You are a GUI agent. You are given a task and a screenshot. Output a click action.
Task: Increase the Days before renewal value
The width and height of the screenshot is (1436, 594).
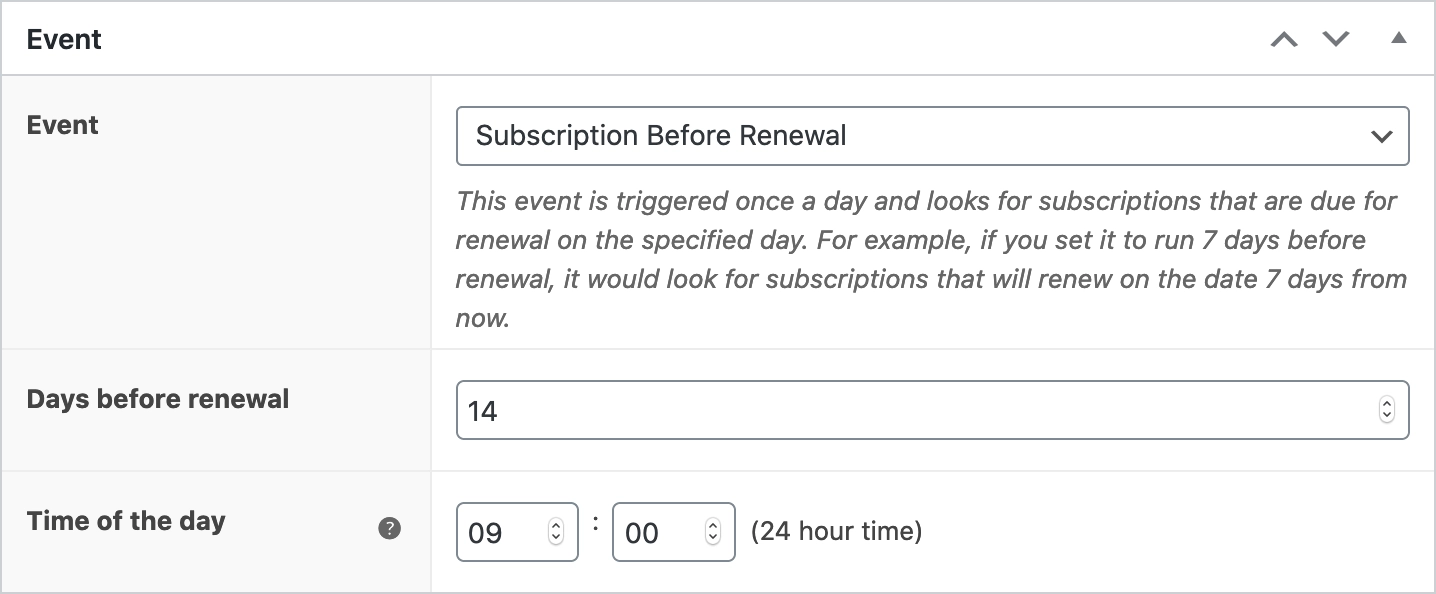click(x=1386, y=404)
